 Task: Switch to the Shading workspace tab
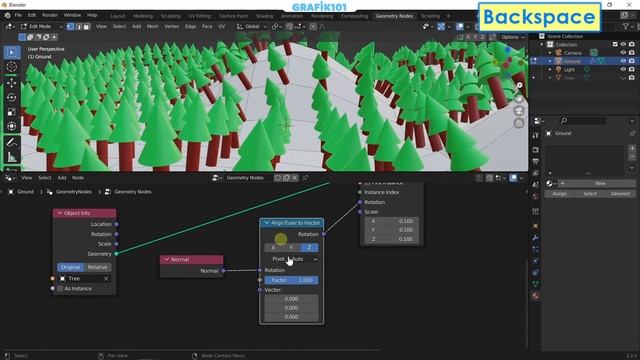click(x=264, y=16)
